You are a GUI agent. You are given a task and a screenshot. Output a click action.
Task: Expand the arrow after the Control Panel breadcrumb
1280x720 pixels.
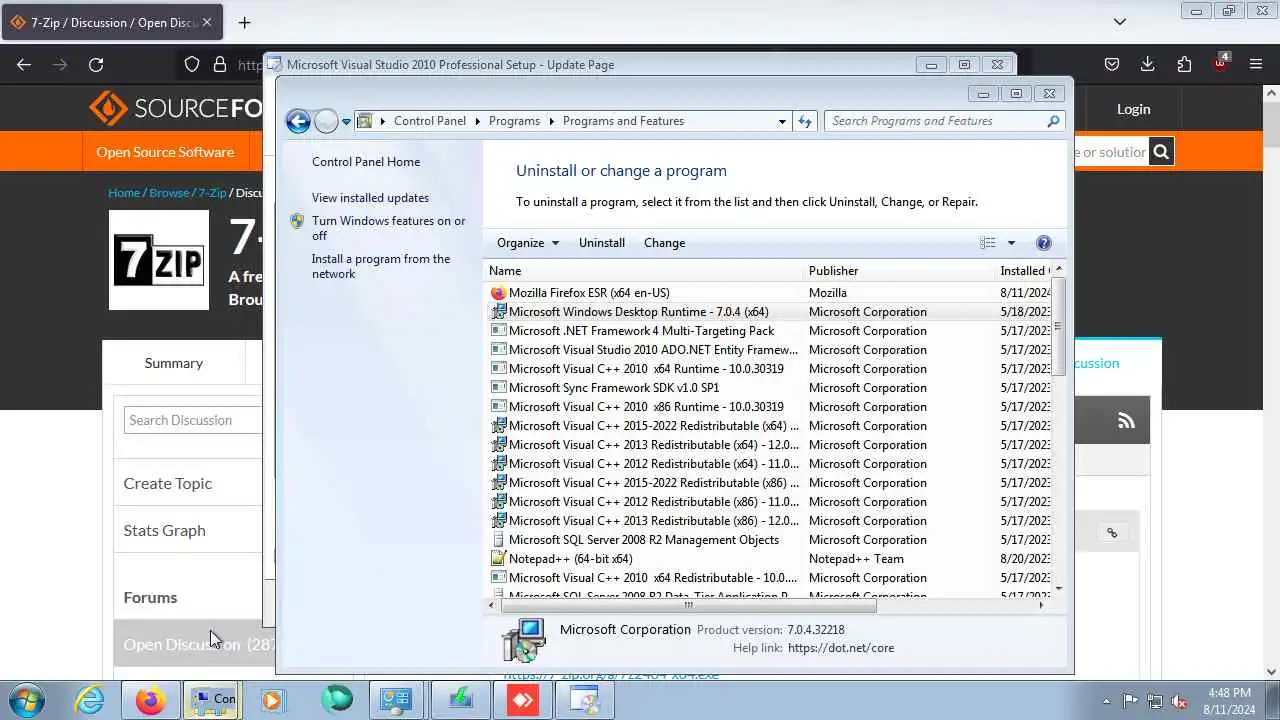pos(477,121)
